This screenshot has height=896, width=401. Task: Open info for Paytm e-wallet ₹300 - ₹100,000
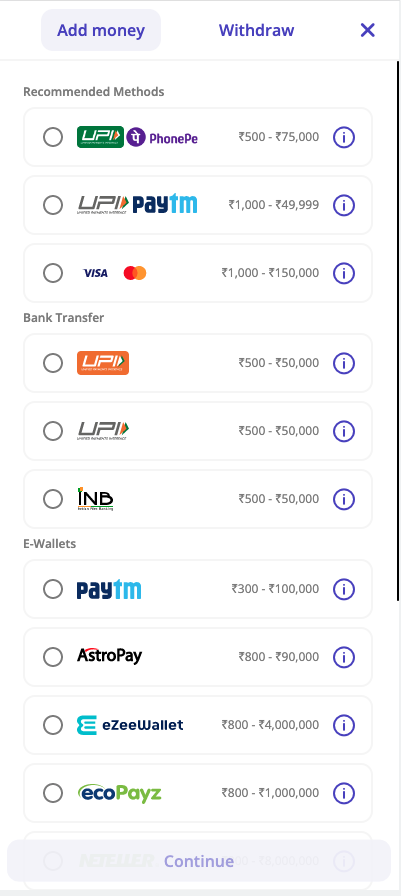tap(344, 589)
